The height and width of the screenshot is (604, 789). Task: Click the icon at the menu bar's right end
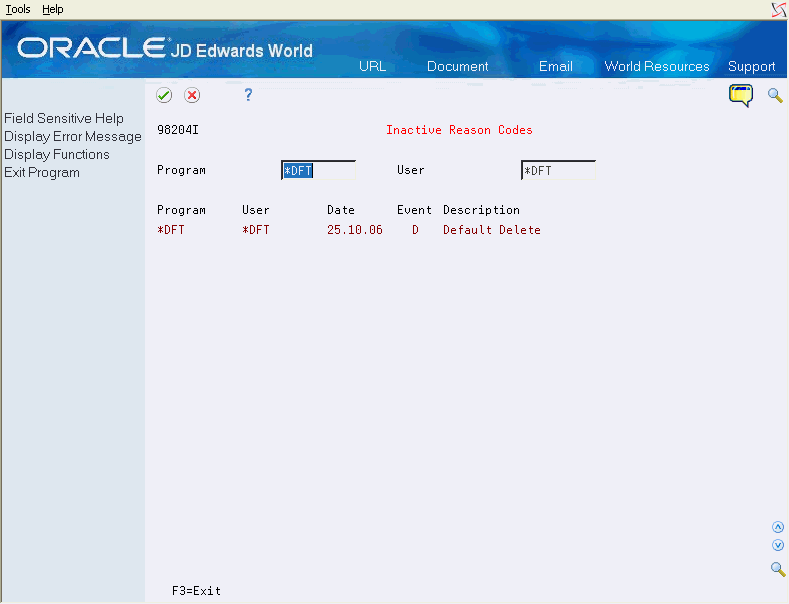778,10
